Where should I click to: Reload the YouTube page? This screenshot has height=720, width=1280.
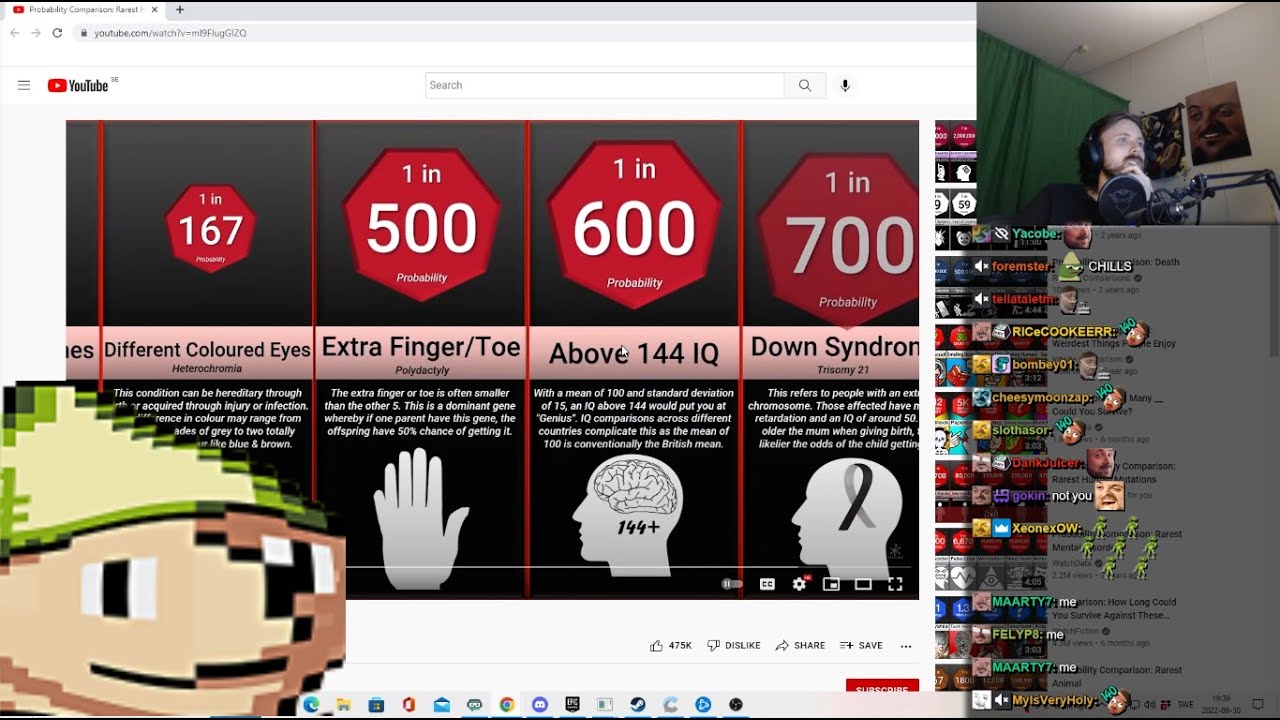[57, 33]
